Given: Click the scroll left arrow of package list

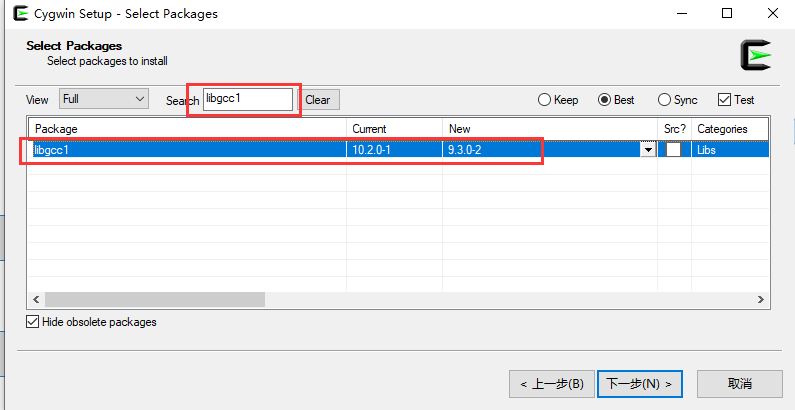Looking at the screenshot, I should 36,300.
